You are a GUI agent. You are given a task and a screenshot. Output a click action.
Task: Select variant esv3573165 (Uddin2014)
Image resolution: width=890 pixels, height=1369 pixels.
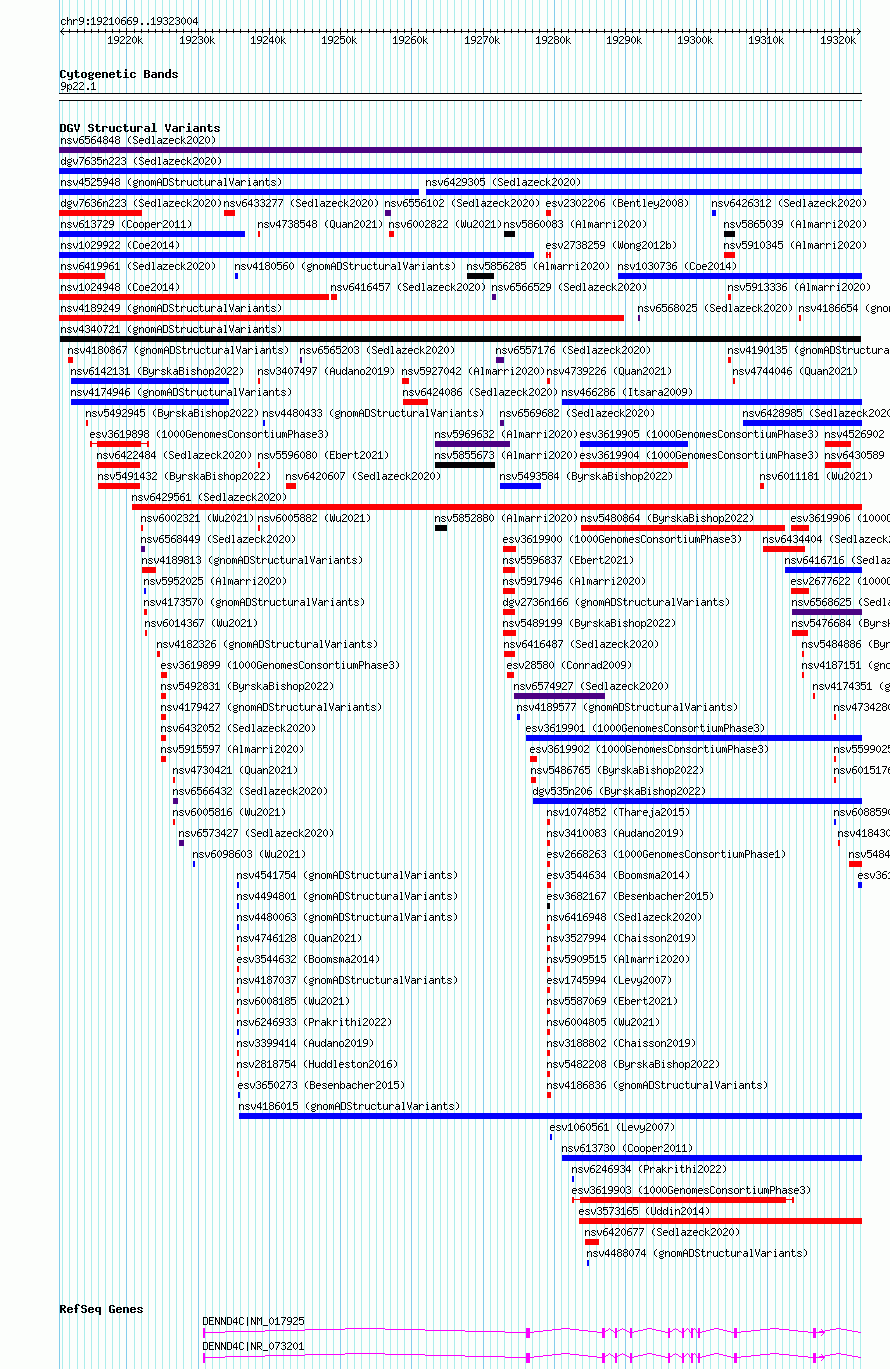[644, 1211]
